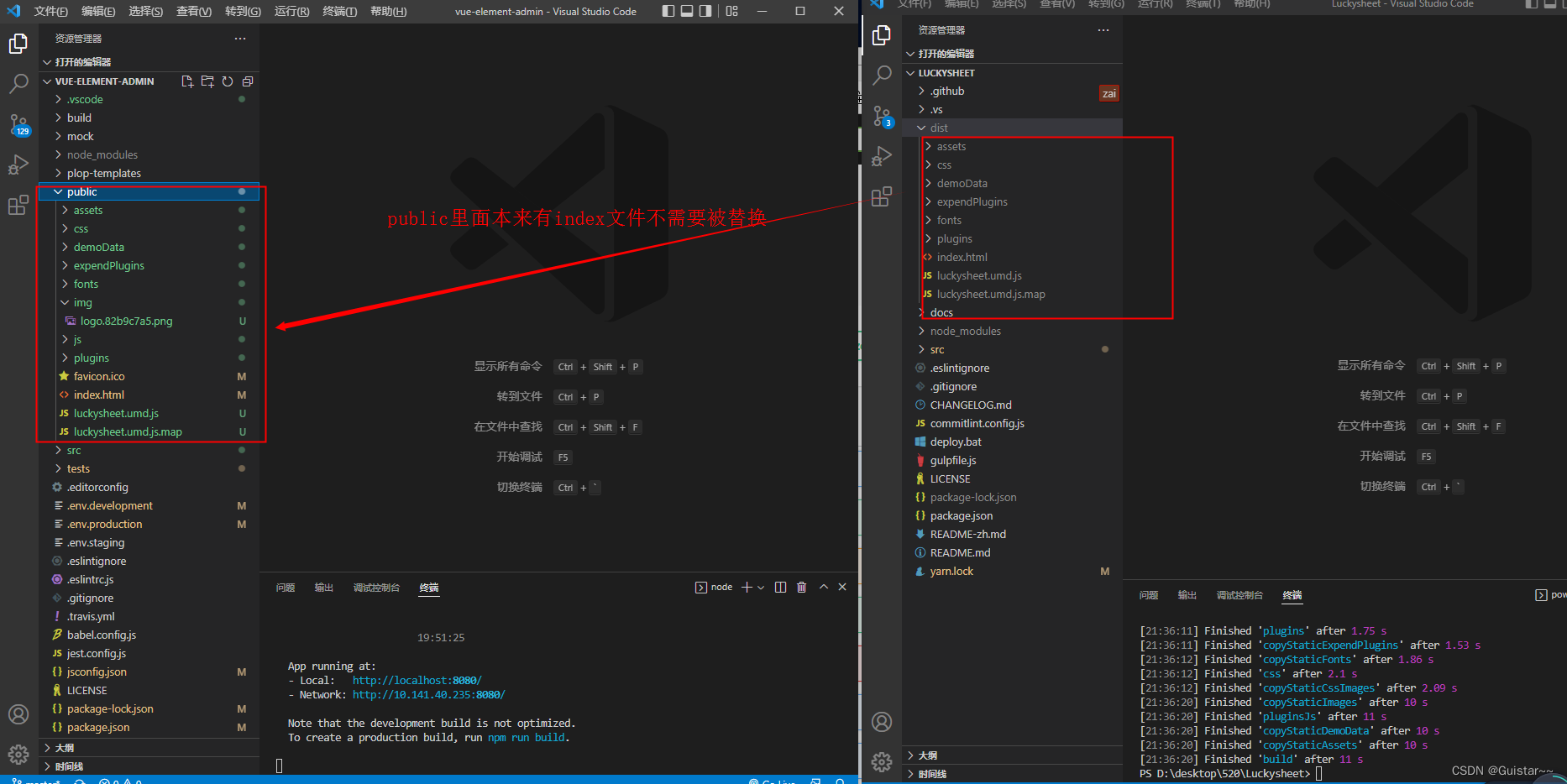Refresh the VUE-ELEMENT-ADMIN explorer tree
1567x784 pixels.
228,81
